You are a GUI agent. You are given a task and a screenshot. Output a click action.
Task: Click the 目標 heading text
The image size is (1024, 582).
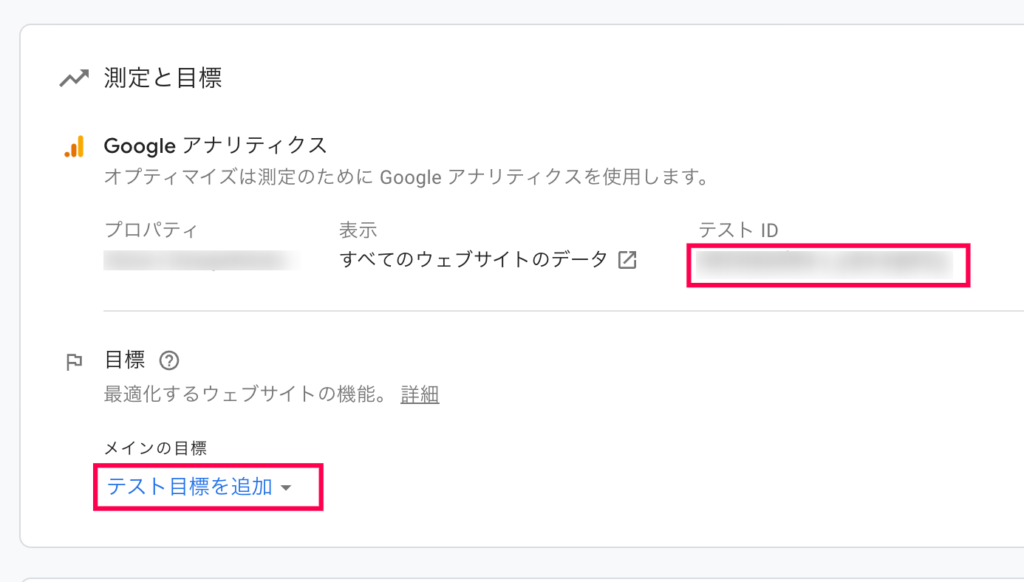pyautogui.click(x=125, y=360)
